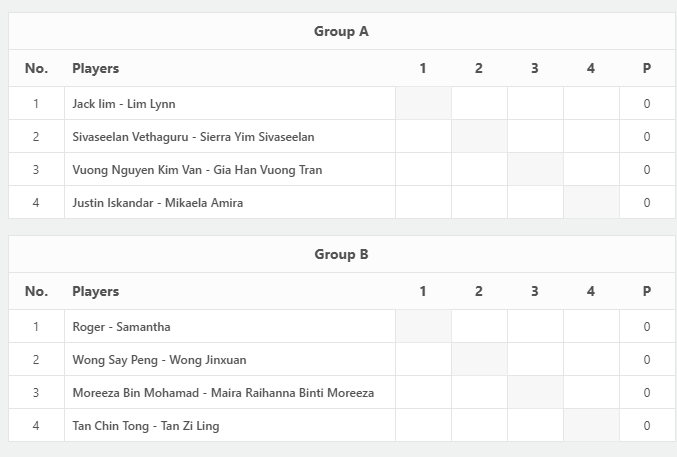
Task: Select Jack lim - Lim Lynn pair
Action: (x=124, y=104)
